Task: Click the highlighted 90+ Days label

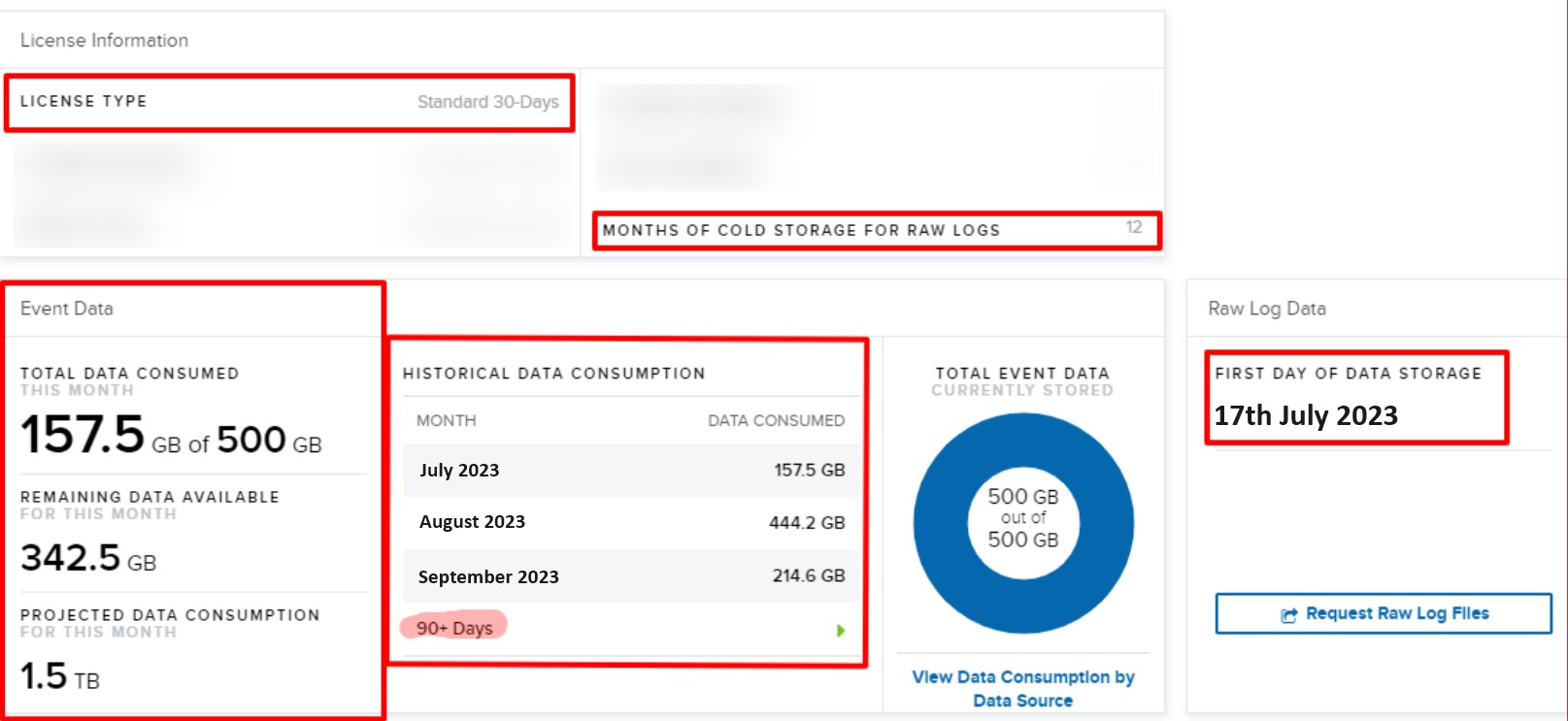Action: [454, 628]
